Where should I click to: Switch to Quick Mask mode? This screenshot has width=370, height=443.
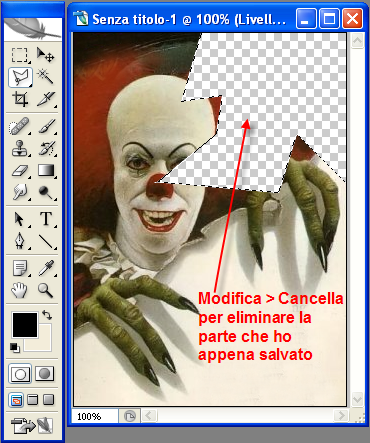pyautogui.click(x=45, y=373)
